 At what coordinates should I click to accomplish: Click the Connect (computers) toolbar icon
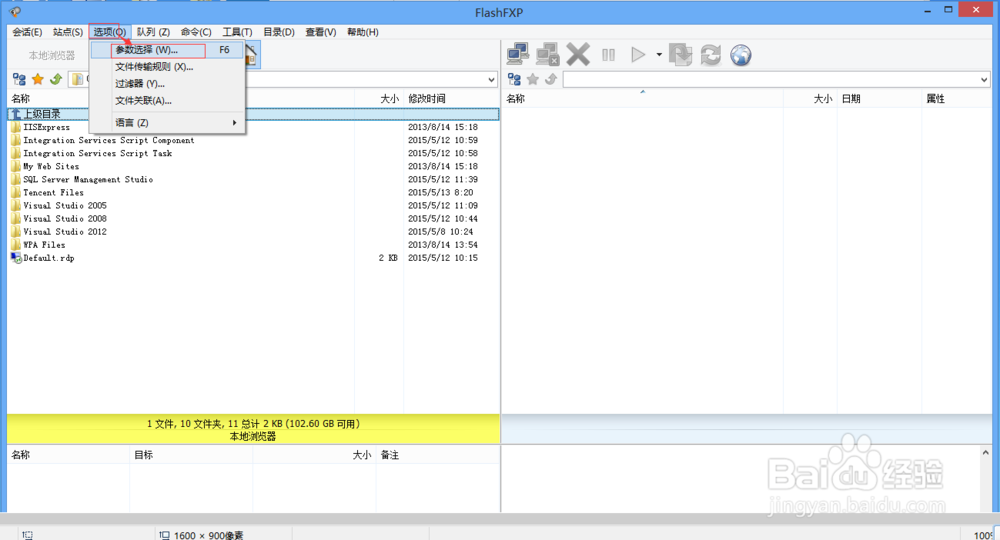tap(518, 55)
